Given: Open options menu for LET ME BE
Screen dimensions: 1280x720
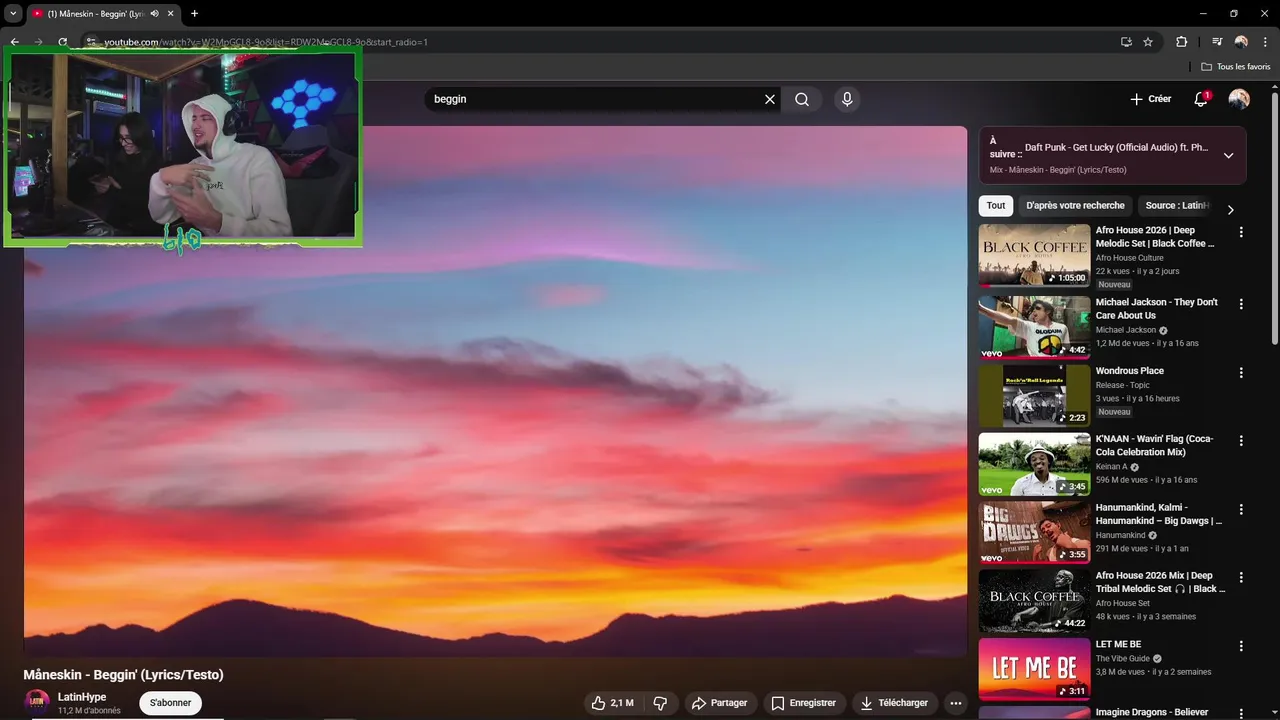Looking at the screenshot, I should point(1241,647).
